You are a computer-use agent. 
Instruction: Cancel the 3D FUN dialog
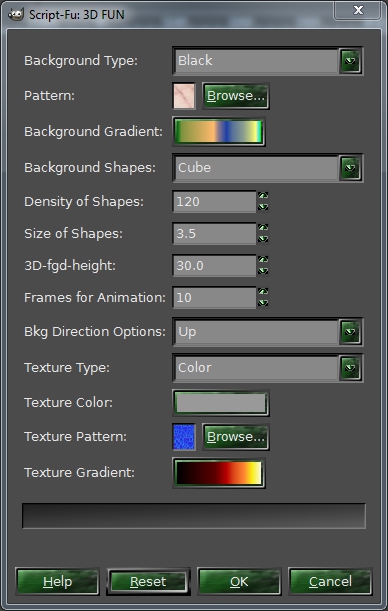coord(330,581)
